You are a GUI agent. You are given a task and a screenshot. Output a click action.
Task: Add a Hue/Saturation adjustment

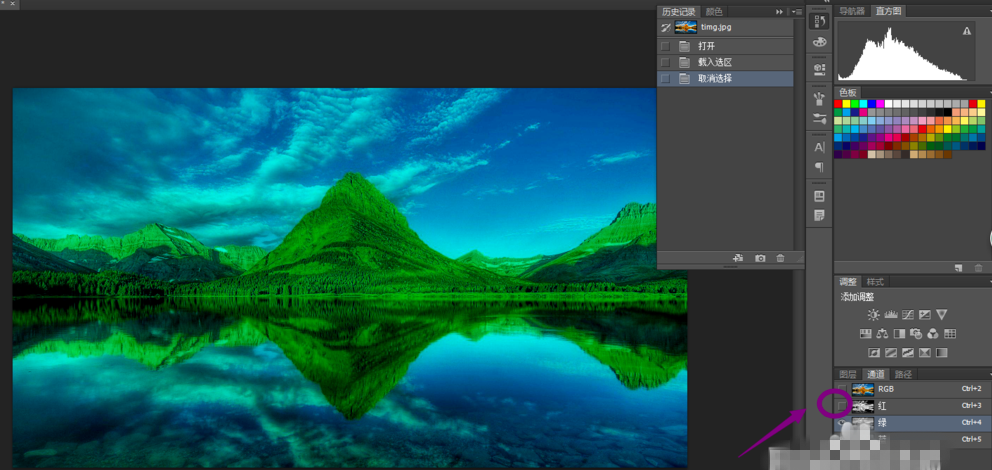[x=865, y=333]
